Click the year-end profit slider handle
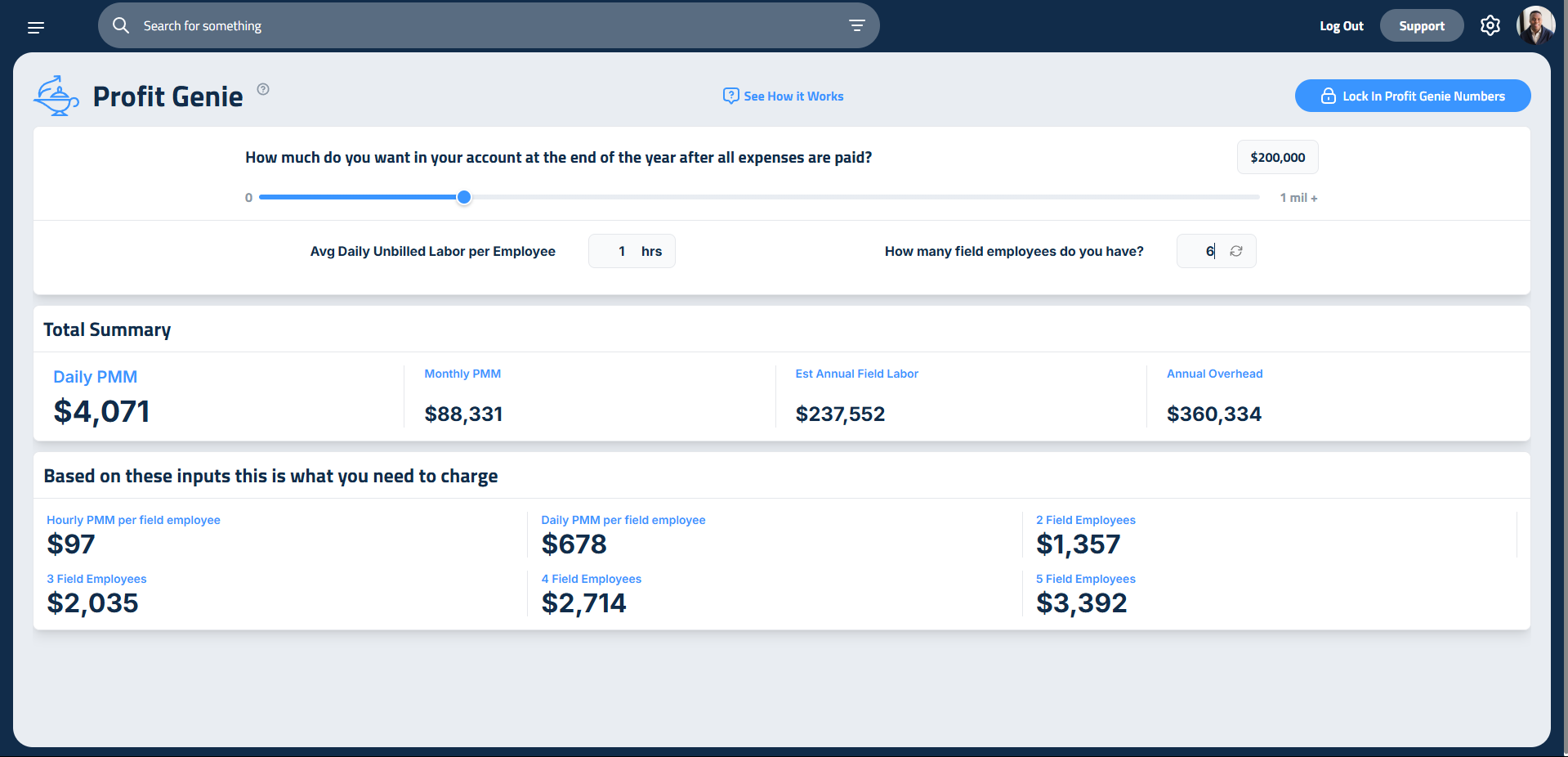Image resolution: width=1568 pixels, height=757 pixels. pos(464,197)
